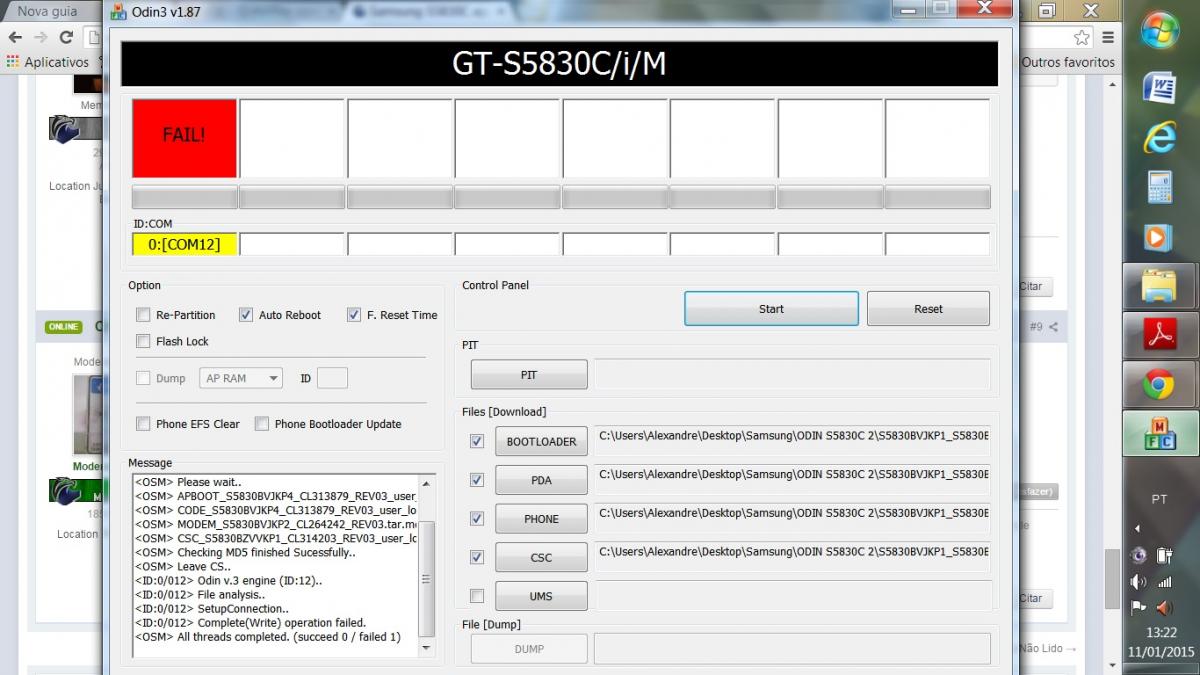
Task: Bookmark the page with Chrome's star icon
Action: click(1082, 37)
